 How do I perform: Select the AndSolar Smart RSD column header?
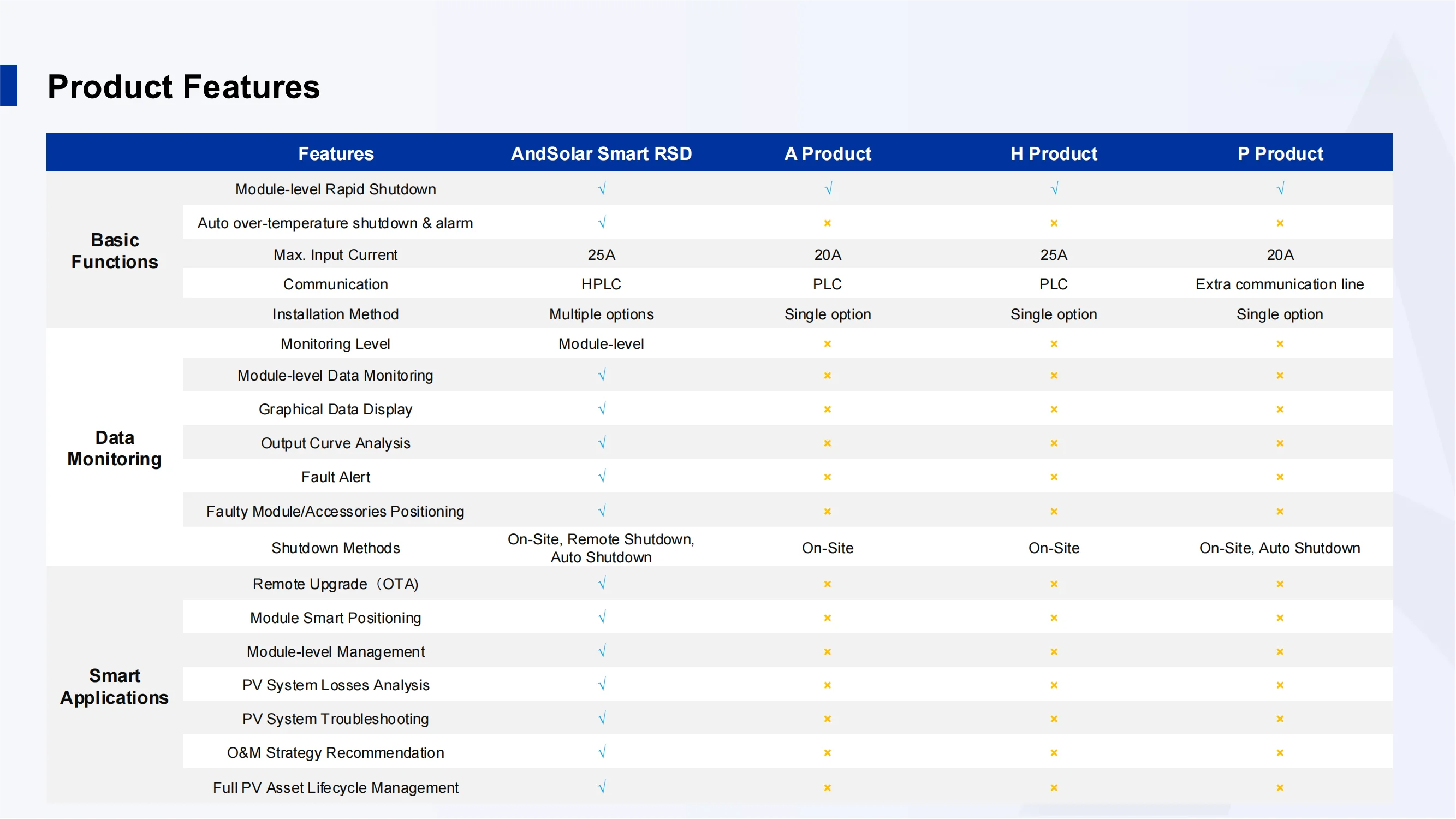coord(602,153)
